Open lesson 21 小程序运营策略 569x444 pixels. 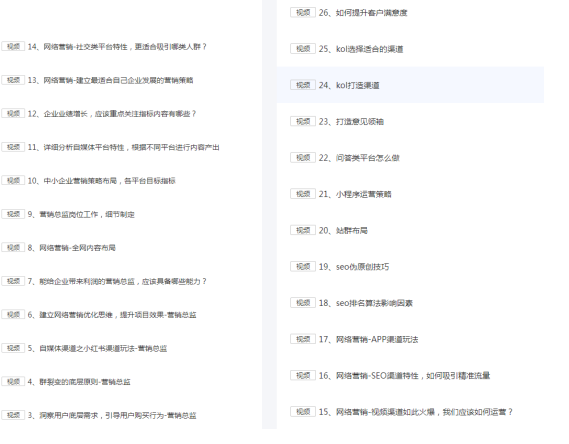point(355,194)
